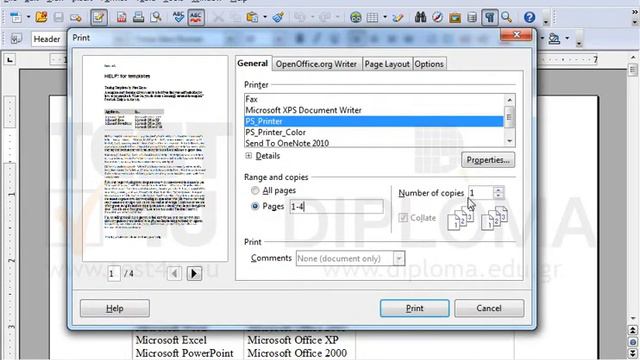Select Microsoft XPS Document Writer printer
Image resolution: width=640 pixels, height=360 pixels.
click(374, 110)
